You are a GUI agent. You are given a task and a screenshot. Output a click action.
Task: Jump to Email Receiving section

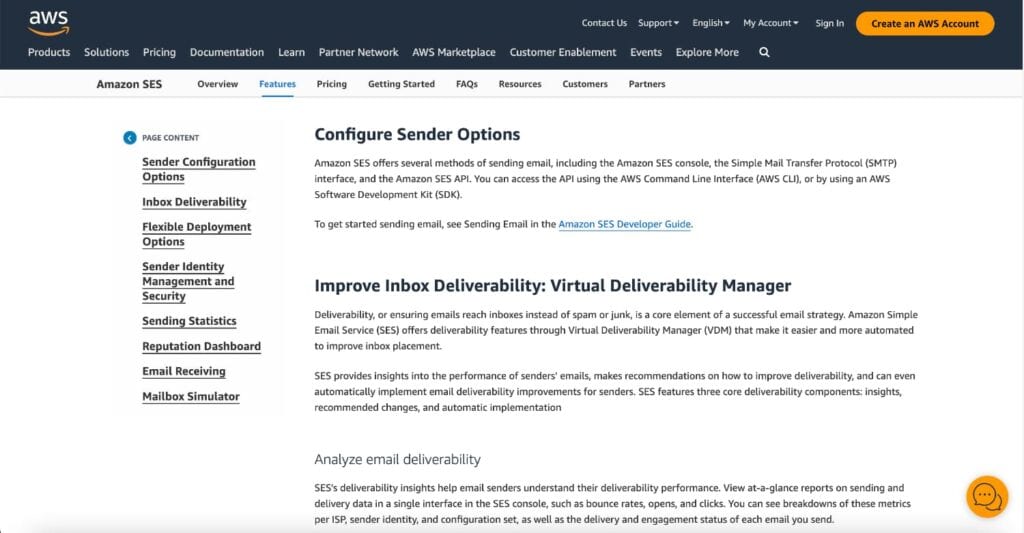(x=184, y=371)
